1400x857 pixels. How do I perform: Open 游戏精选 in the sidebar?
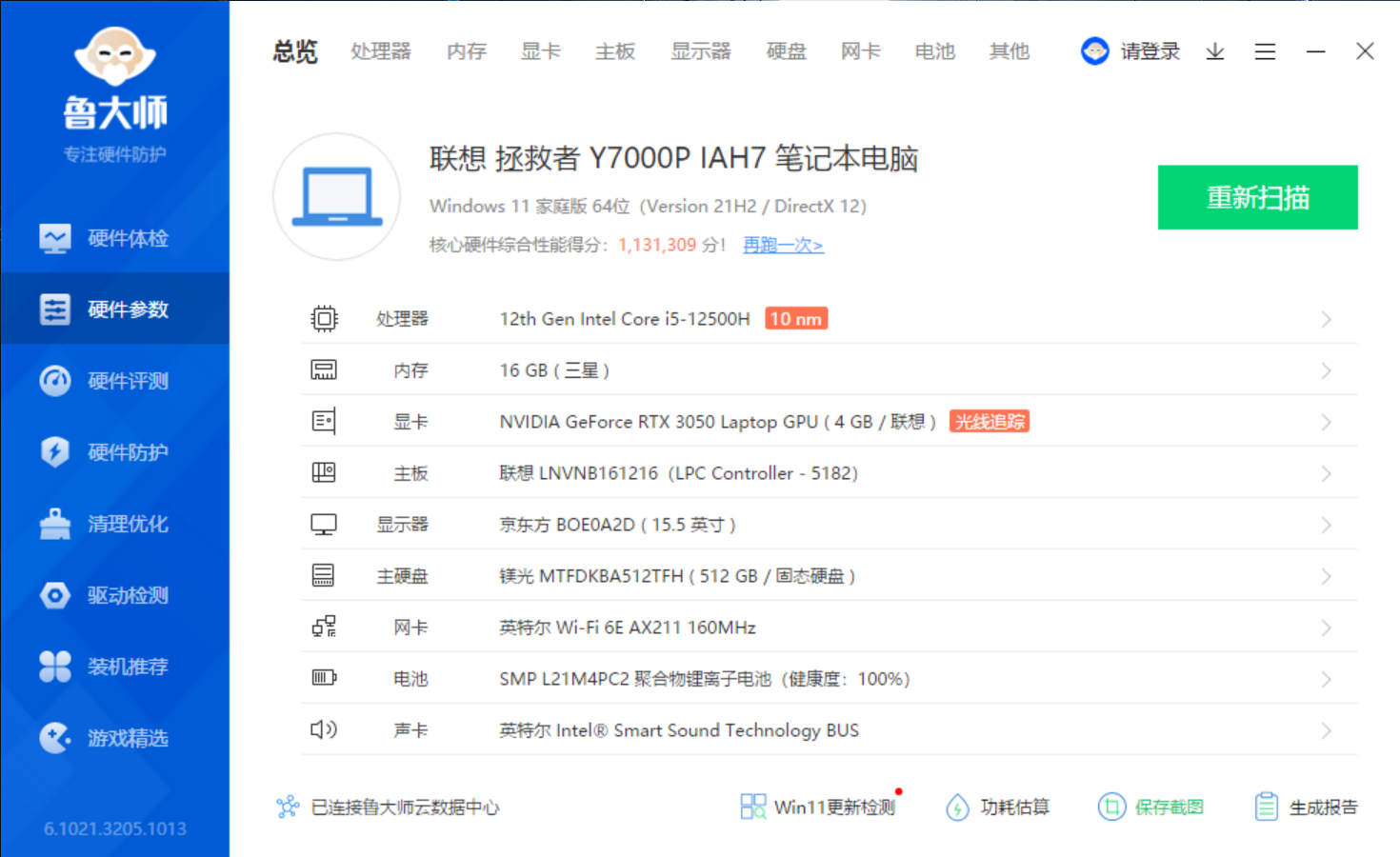tap(114, 738)
